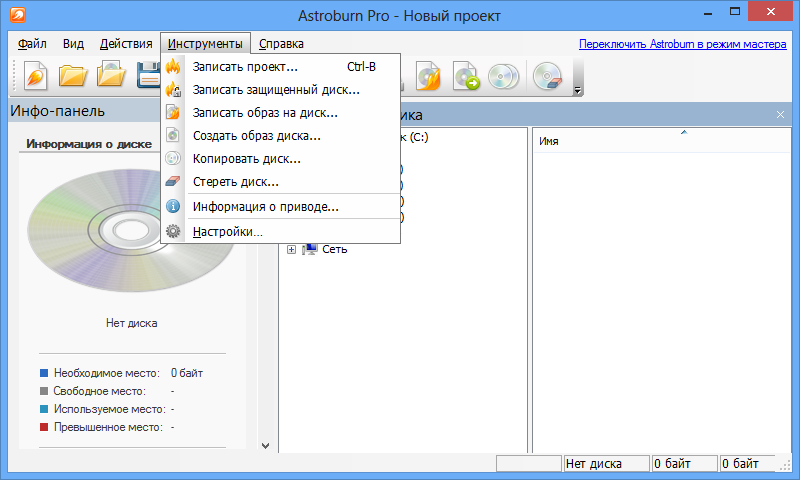
Task: Click the disc icon beside Копировать диск
Action: [173, 159]
